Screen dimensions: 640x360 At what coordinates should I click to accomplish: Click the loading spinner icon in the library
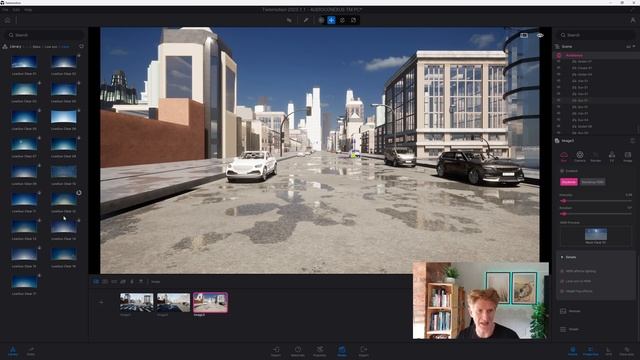(x=79, y=193)
